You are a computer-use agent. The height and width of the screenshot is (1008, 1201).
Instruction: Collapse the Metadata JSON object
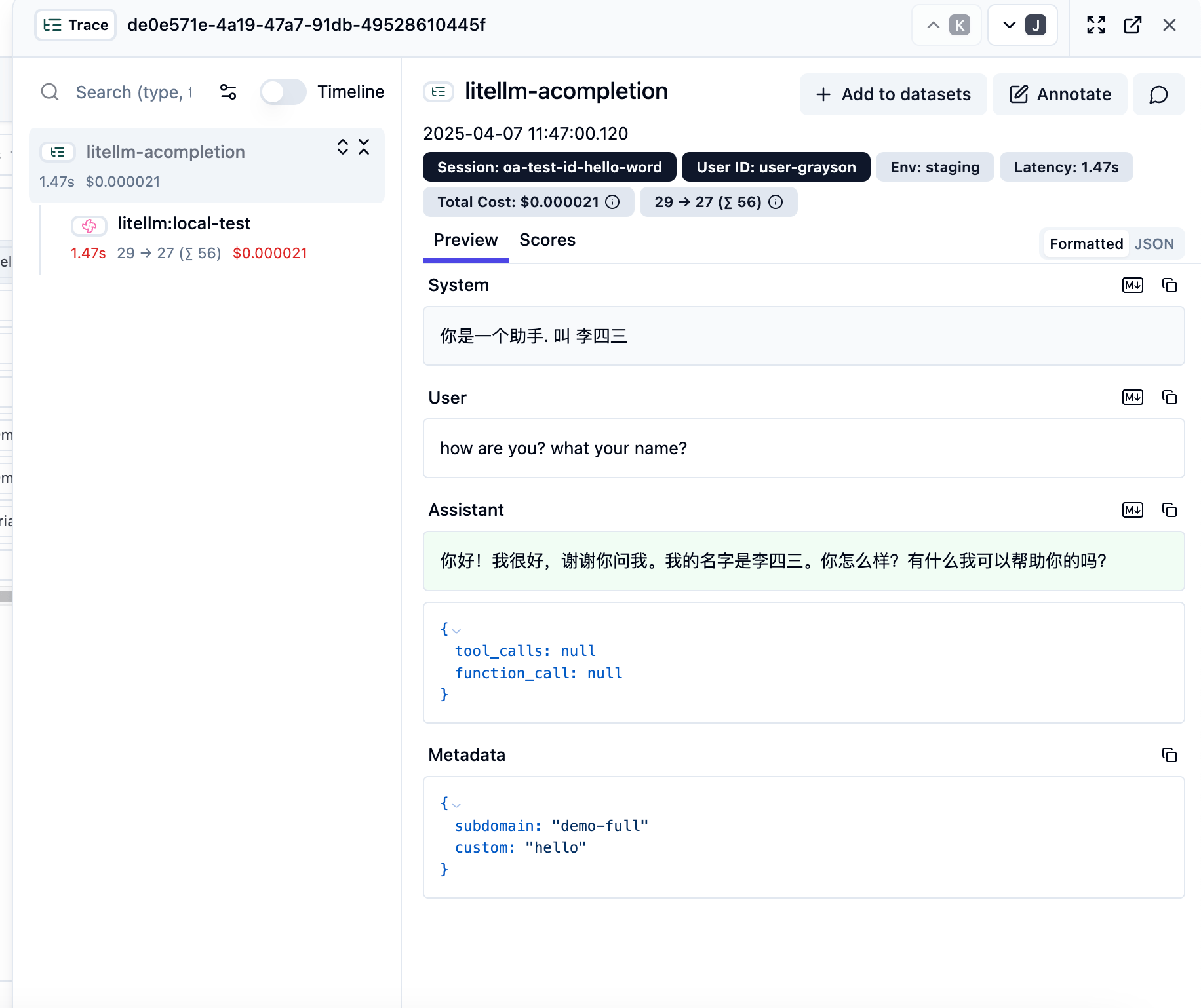pyautogui.click(x=456, y=805)
